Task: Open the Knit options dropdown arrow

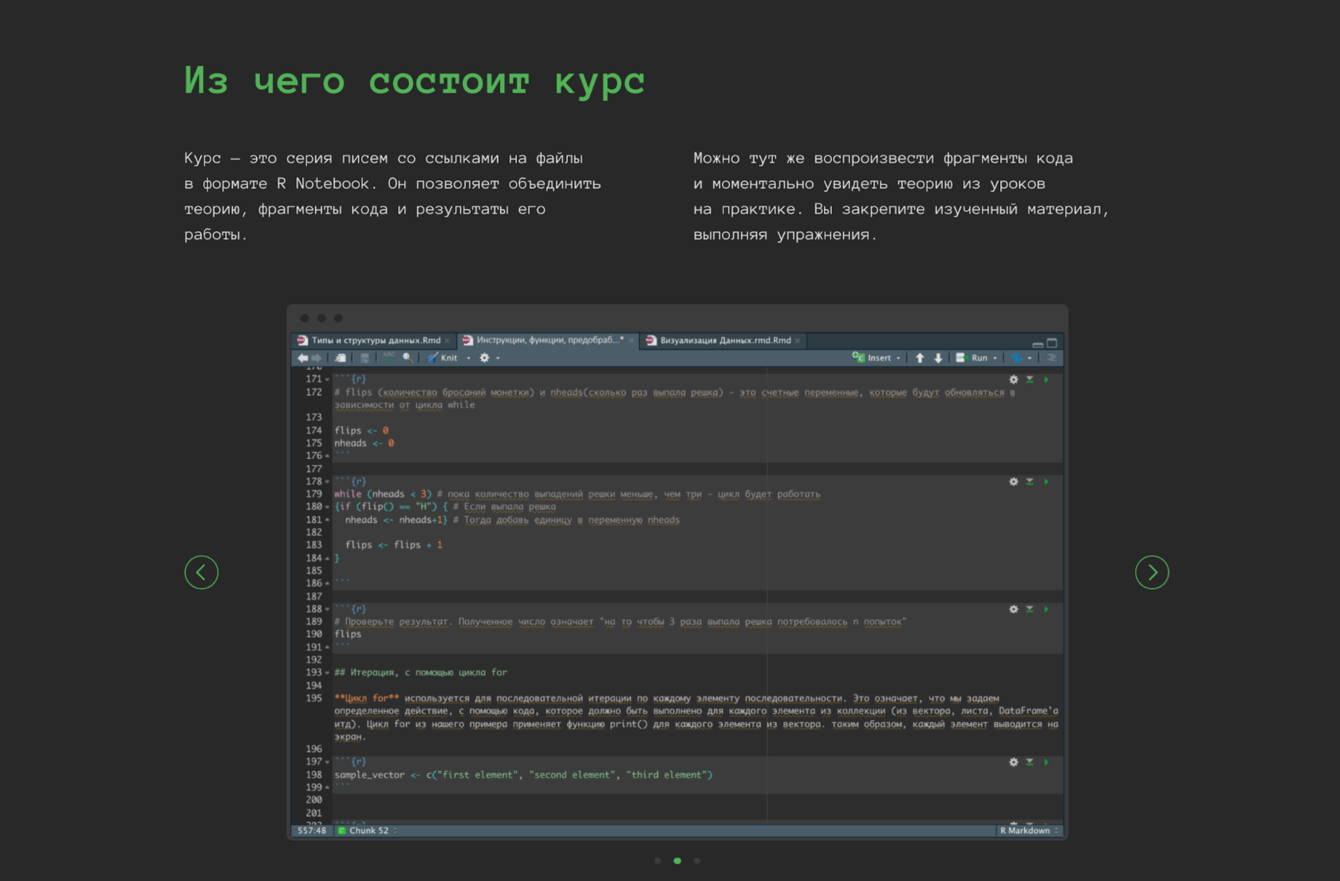Action: pyautogui.click(x=468, y=358)
